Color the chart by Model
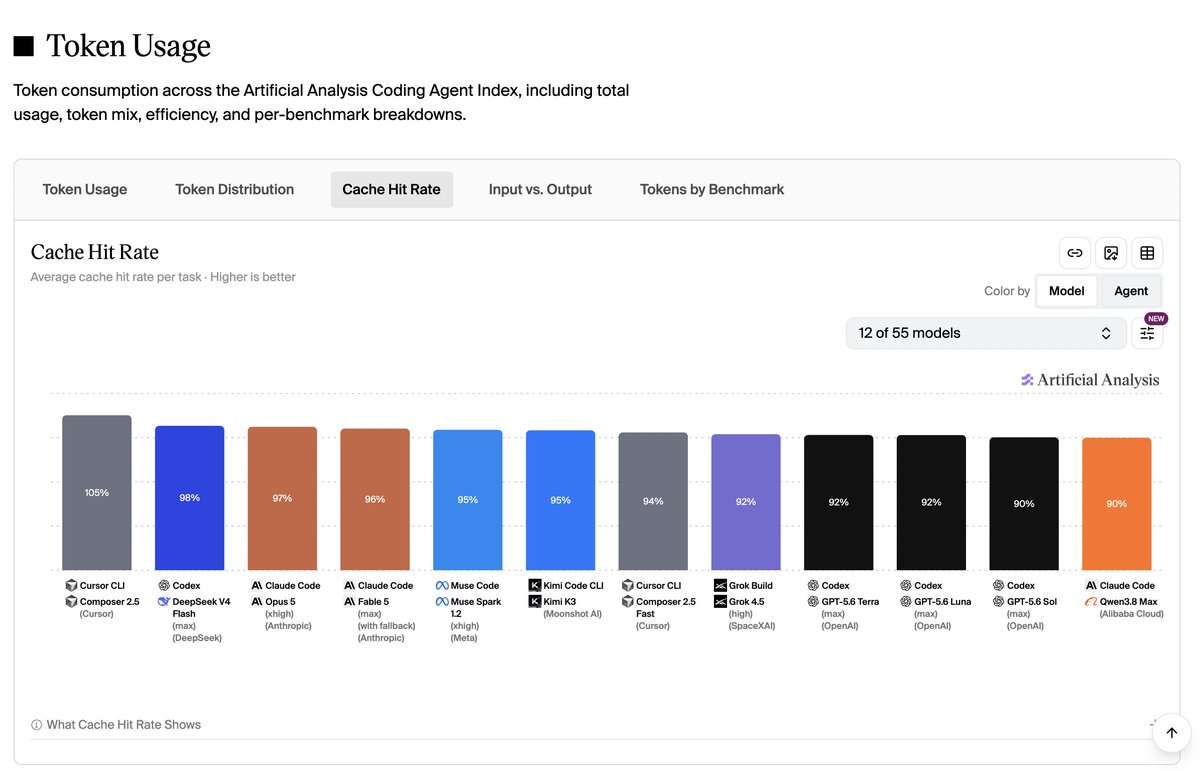The width and height of the screenshot is (1200, 771). pyautogui.click(x=1067, y=291)
